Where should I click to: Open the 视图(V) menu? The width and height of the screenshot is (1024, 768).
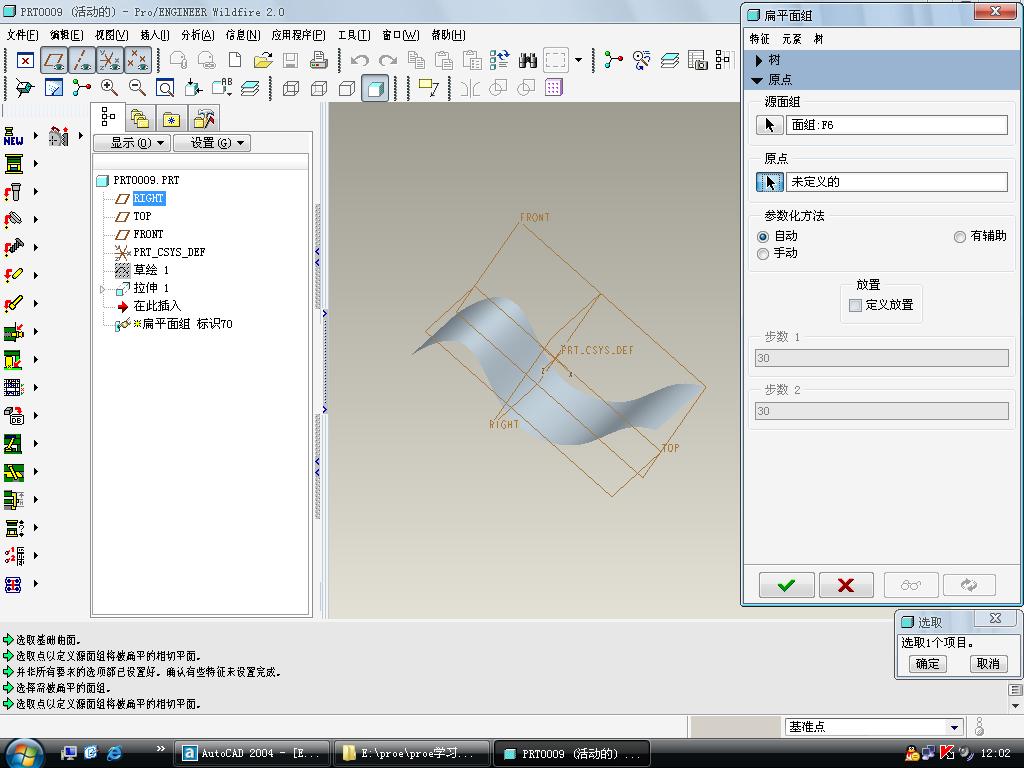(111, 35)
